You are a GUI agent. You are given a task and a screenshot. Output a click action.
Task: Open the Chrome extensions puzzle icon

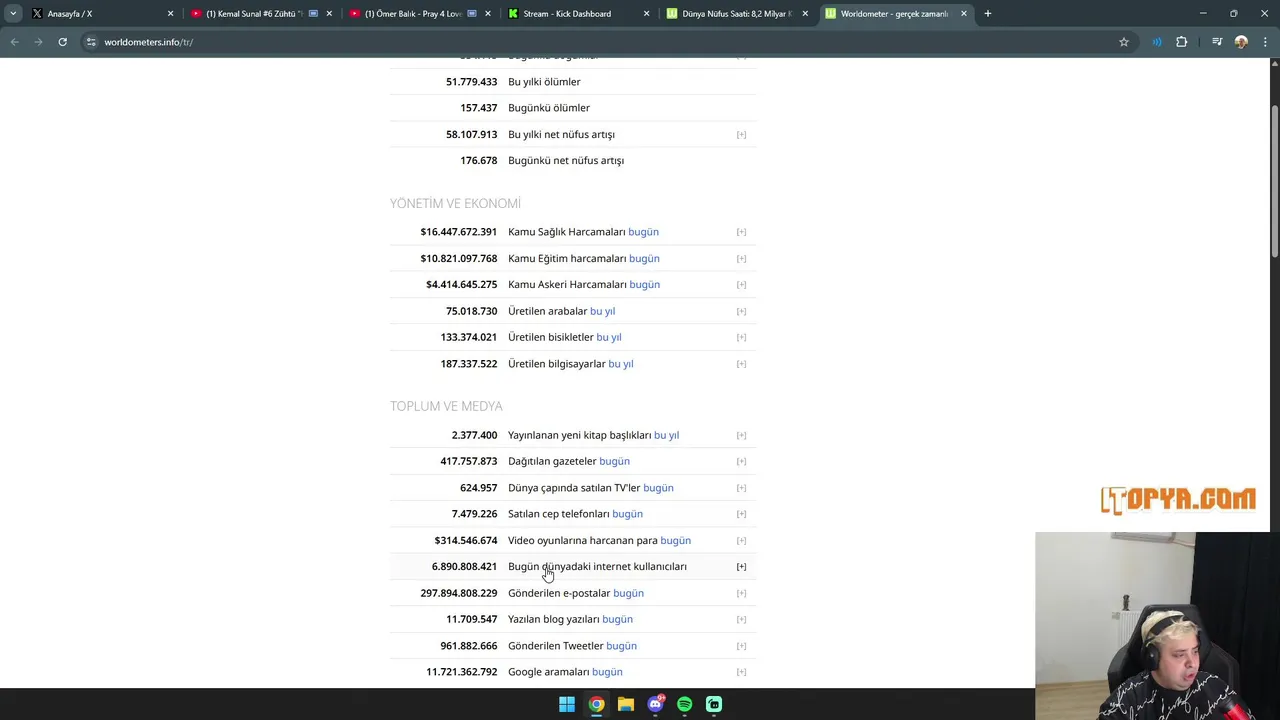[x=1182, y=42]
